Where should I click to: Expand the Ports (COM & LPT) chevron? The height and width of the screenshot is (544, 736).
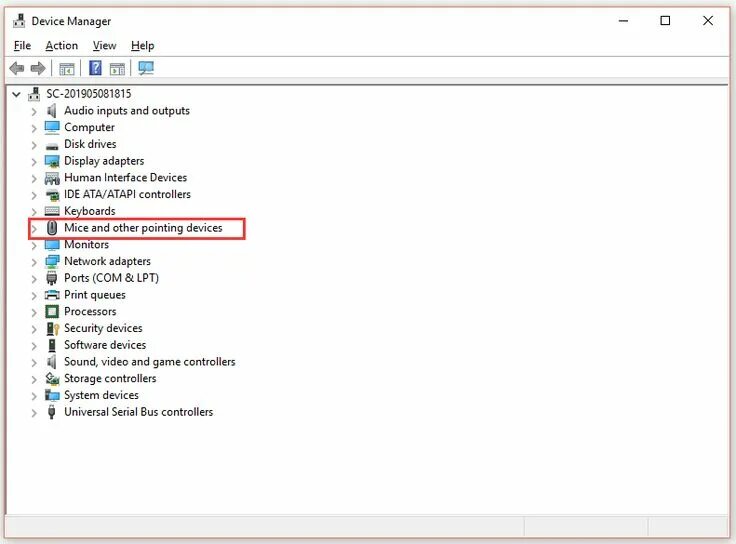[x=34, y=279]
